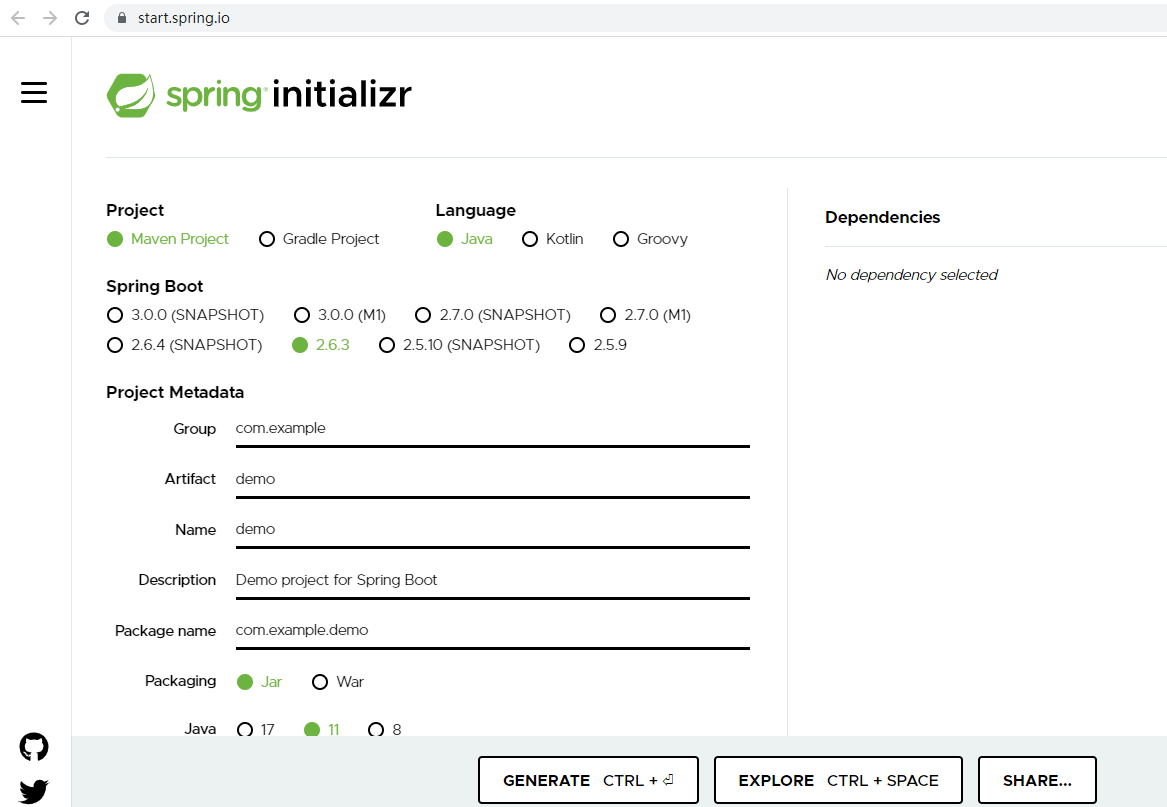Click the browser back arrow

tap(18, 18)
